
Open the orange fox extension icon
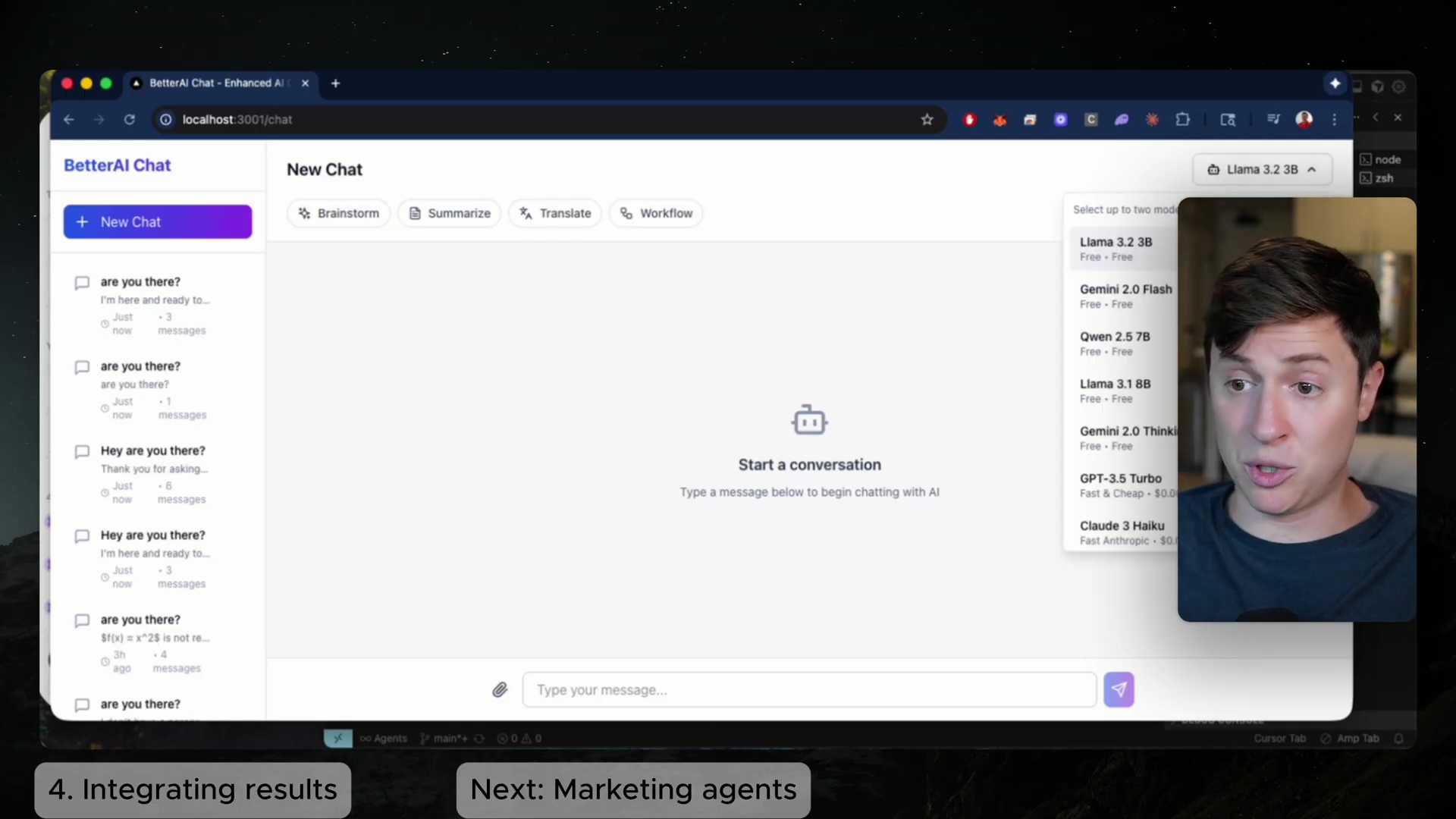pos(999,120)
